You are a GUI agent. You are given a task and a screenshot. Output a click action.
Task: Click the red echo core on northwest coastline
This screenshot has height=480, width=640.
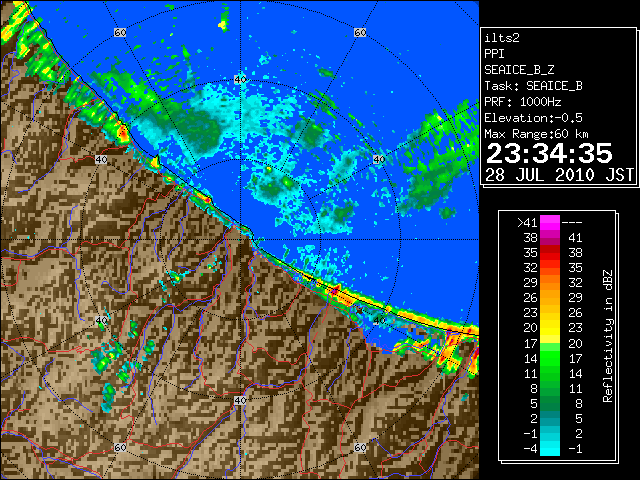click(123, 132)
